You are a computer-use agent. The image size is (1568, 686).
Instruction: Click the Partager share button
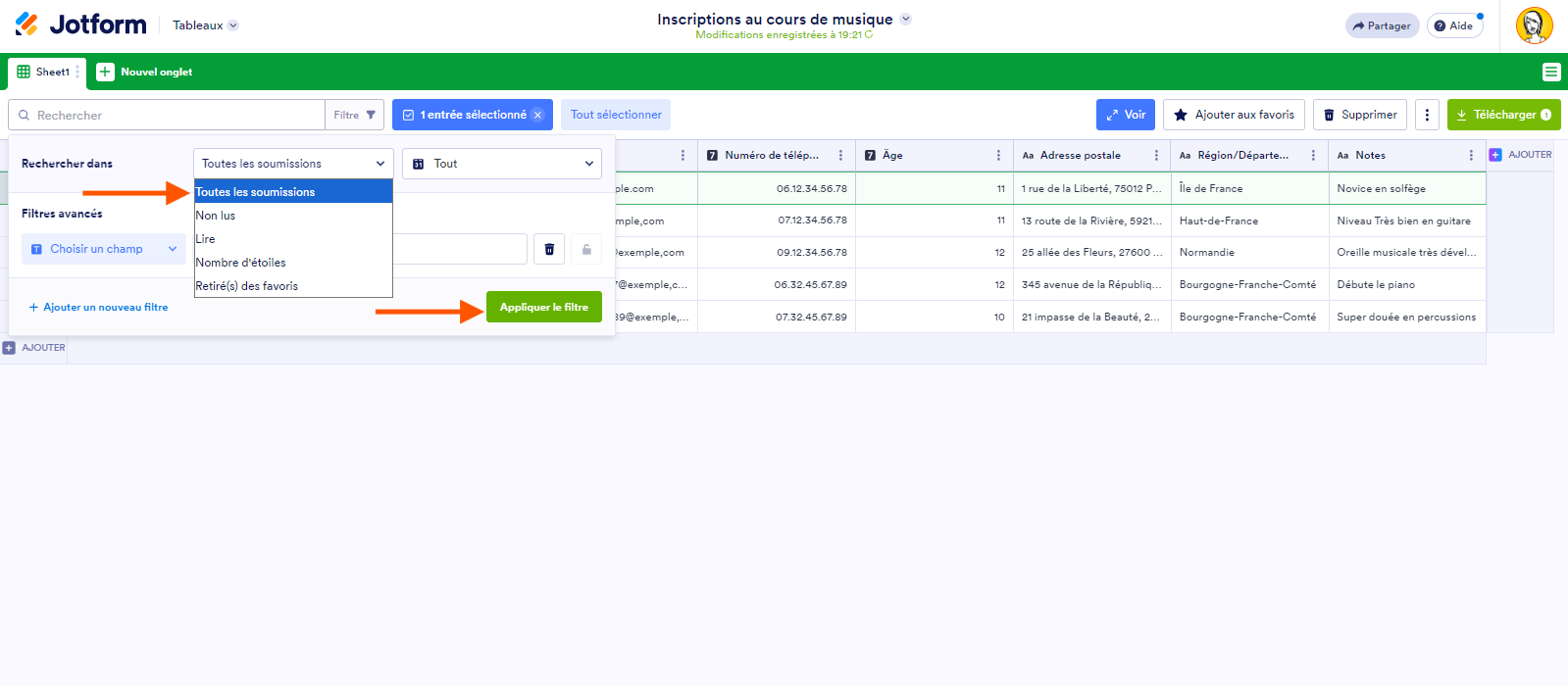(1382, 26)
